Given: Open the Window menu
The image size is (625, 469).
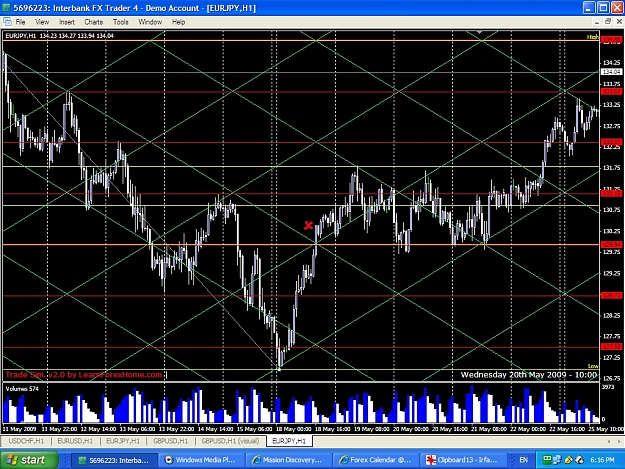Looking at the screenshot, I should [x=150, y=22].
